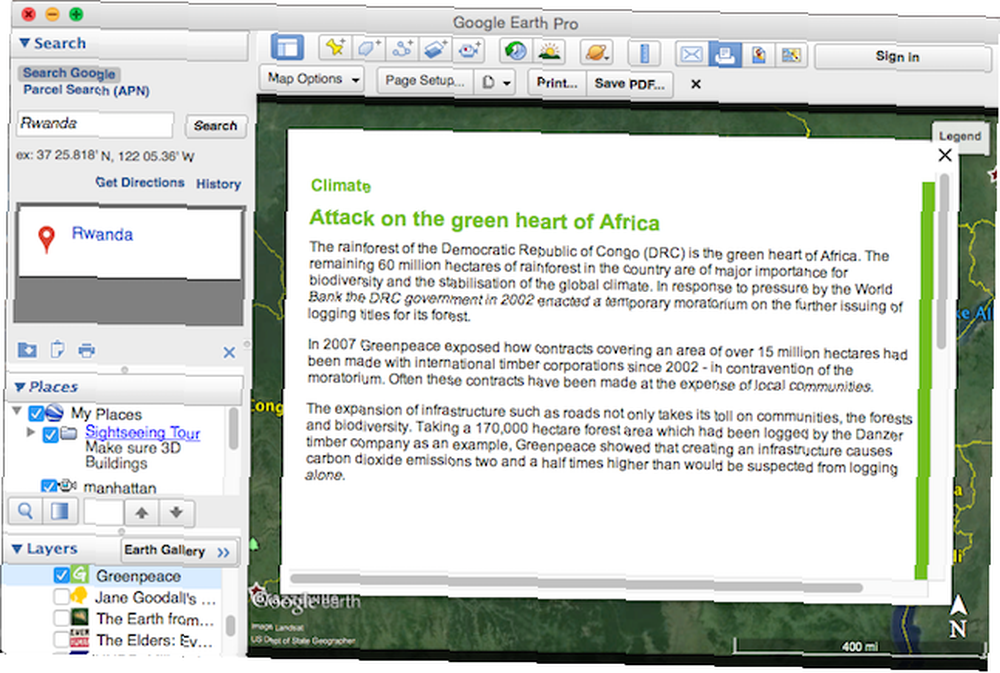Enable The Earth from... layer

(x=61, y=618)
